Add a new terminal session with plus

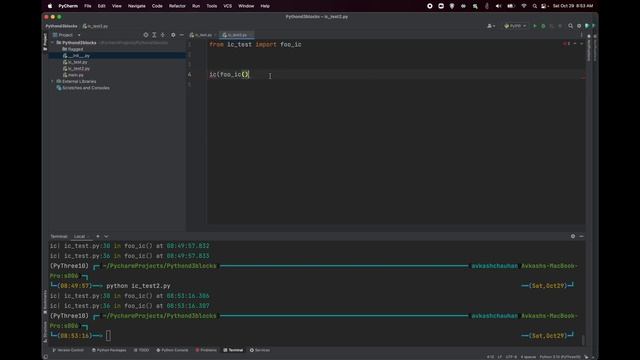click(x=98, y=236)
